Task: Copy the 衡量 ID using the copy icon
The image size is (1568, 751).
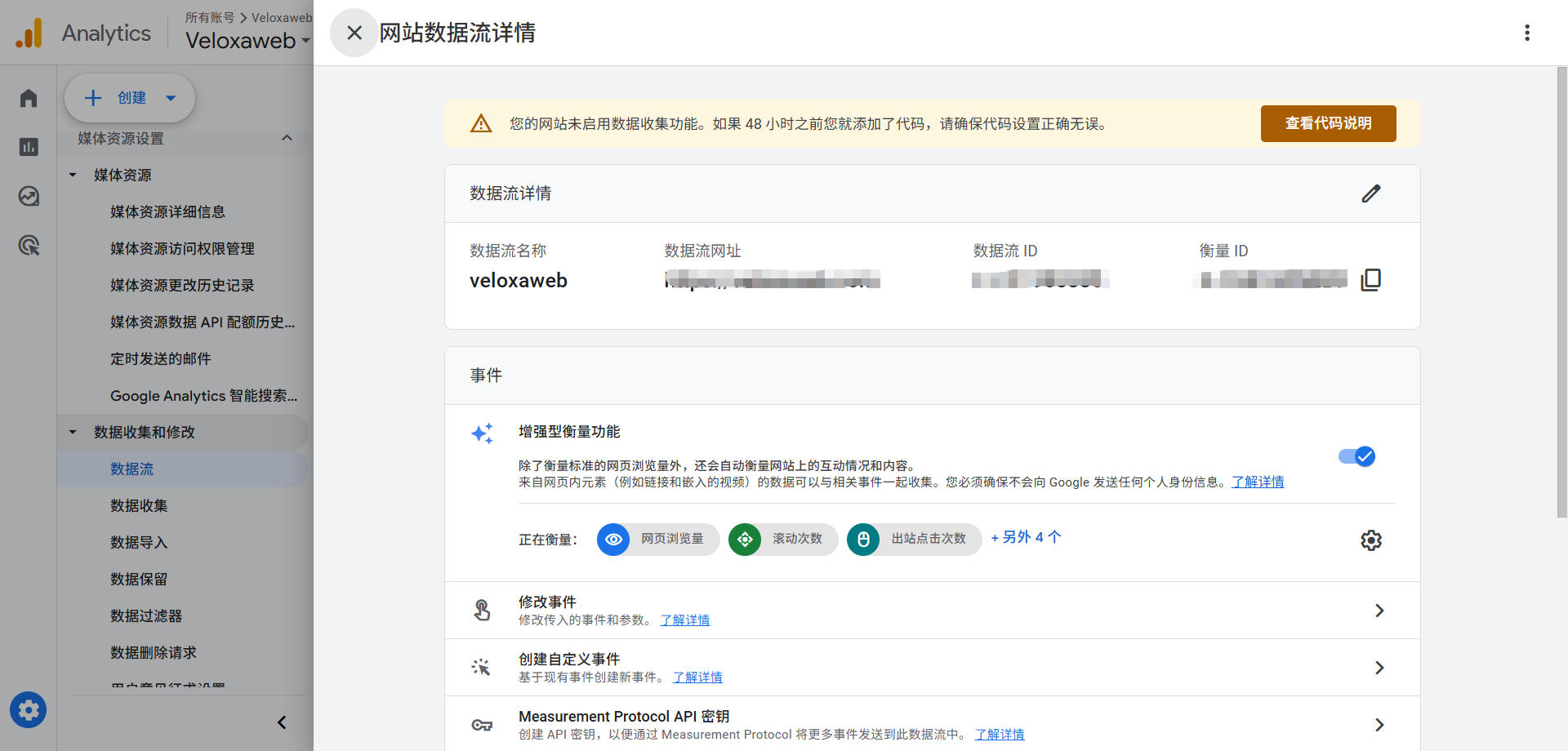Action: [1371, 279]
